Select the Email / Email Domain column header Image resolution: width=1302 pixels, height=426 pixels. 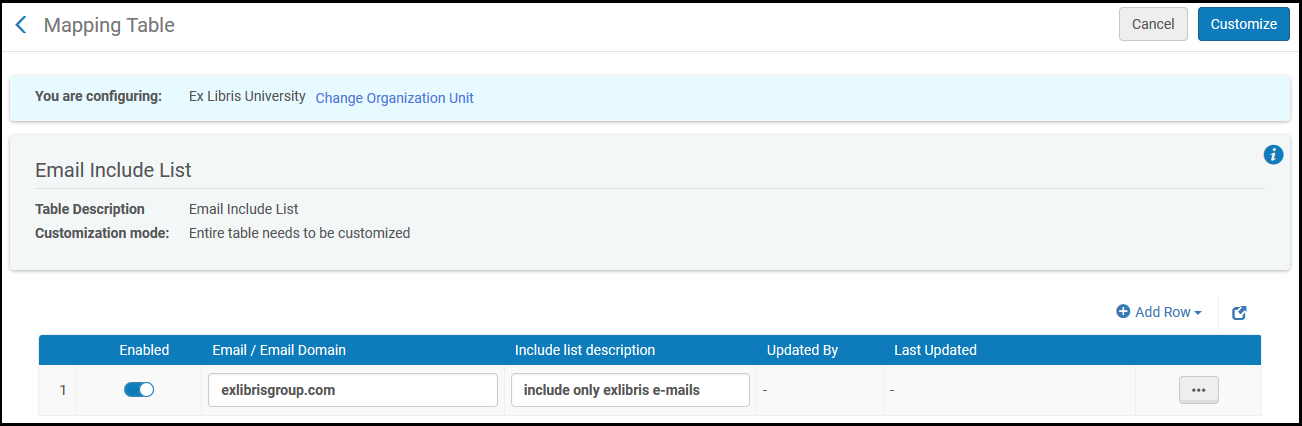pyautogui.click(x=279, y=350)
